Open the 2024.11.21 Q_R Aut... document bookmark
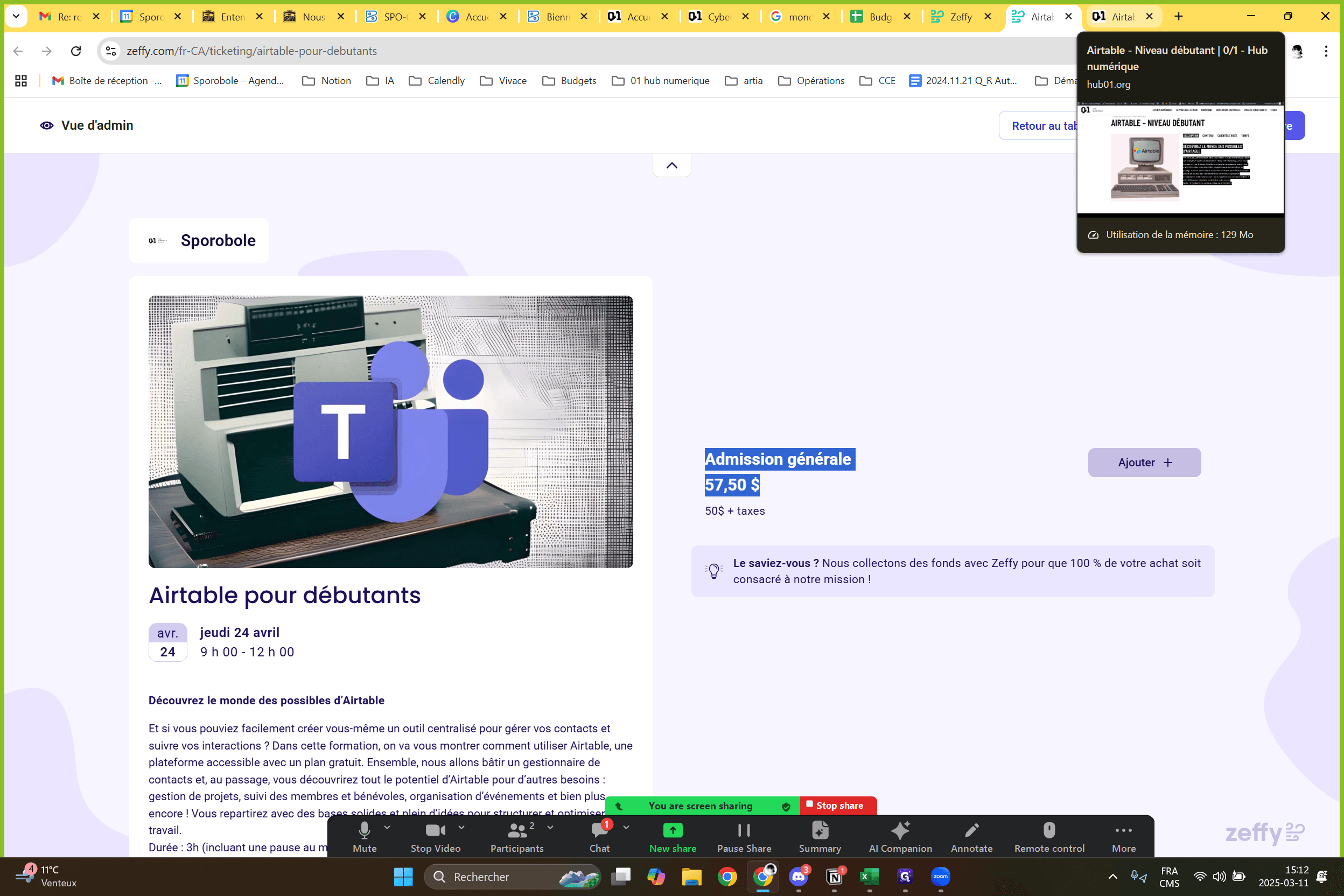1344x896 pixels. click(x=963, y=81)
